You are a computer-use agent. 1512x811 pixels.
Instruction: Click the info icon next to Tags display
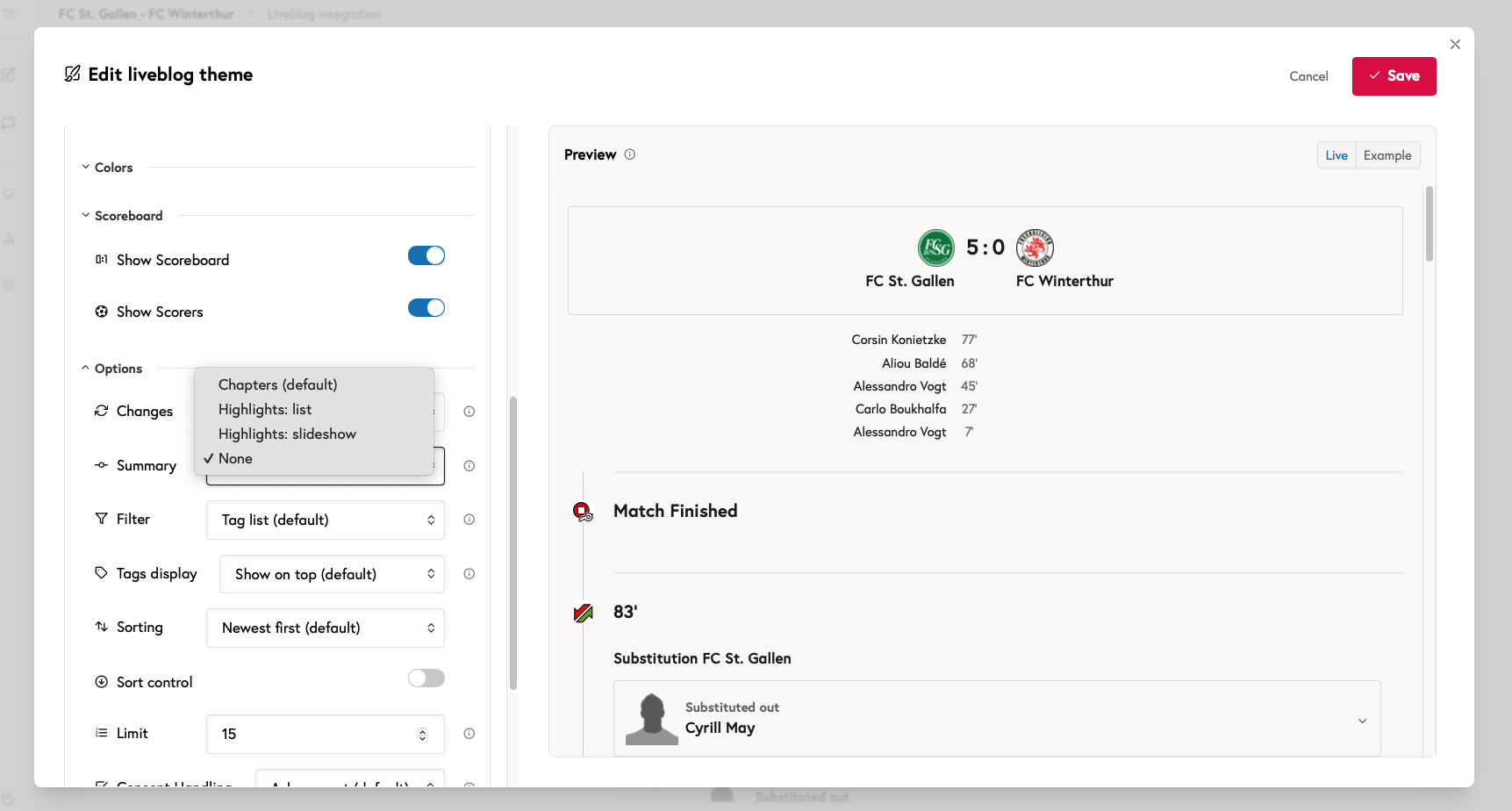[469, 574]
